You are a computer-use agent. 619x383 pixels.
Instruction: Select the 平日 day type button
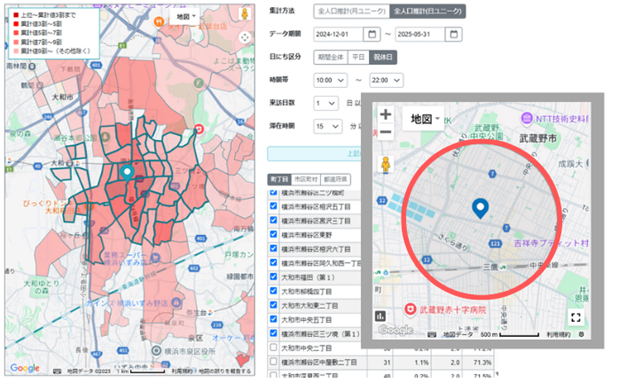coord(358,57)
